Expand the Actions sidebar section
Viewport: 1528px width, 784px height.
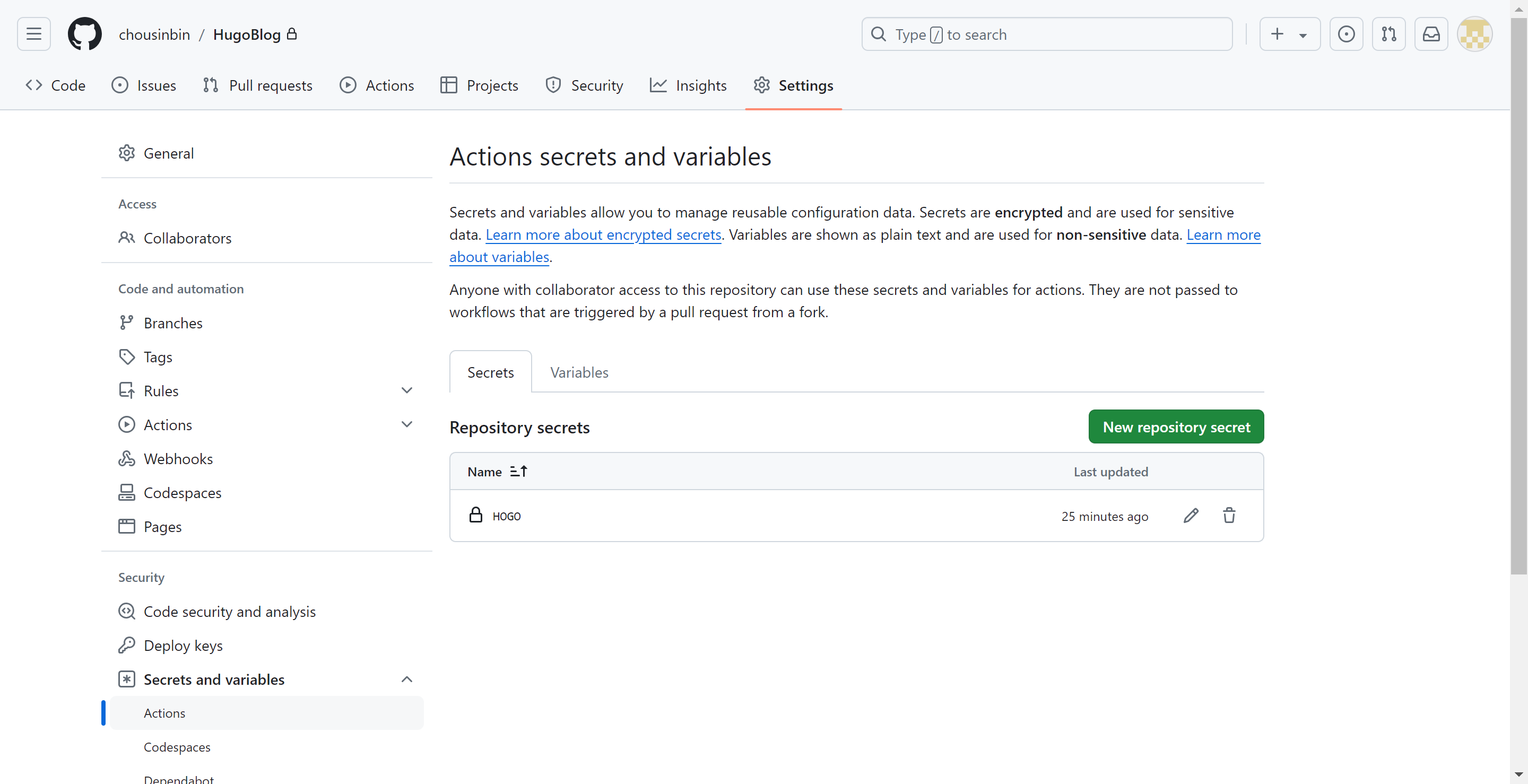click(407, 424)
